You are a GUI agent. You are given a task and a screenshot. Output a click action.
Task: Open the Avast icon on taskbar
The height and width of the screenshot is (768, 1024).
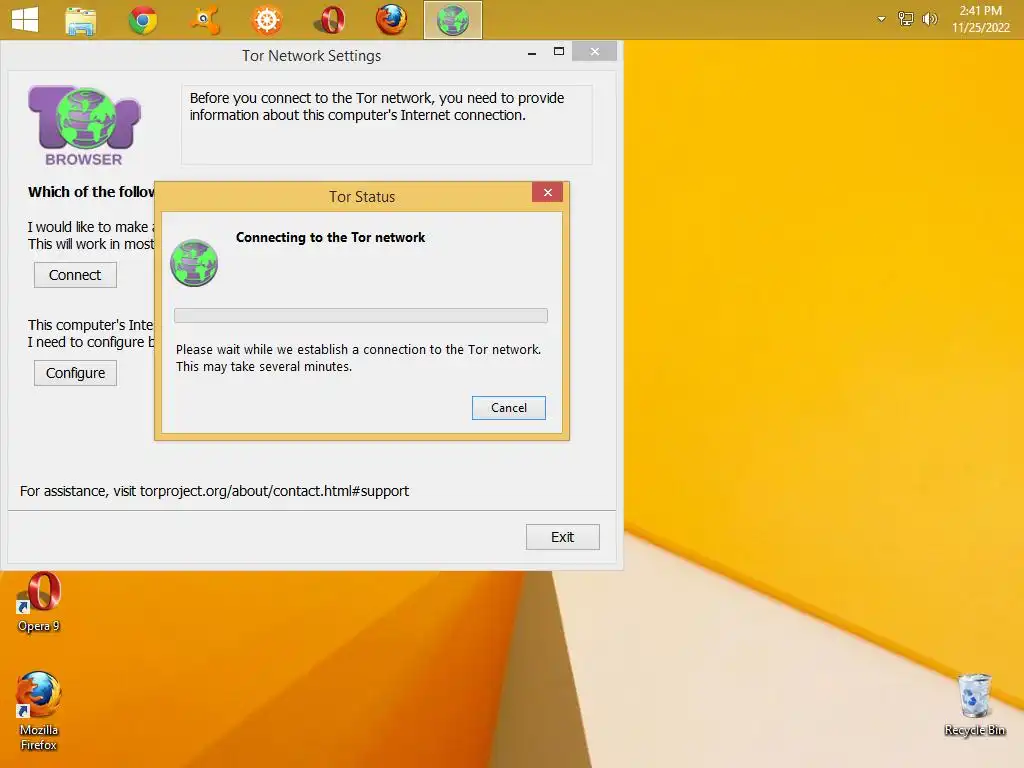(205, 20)
